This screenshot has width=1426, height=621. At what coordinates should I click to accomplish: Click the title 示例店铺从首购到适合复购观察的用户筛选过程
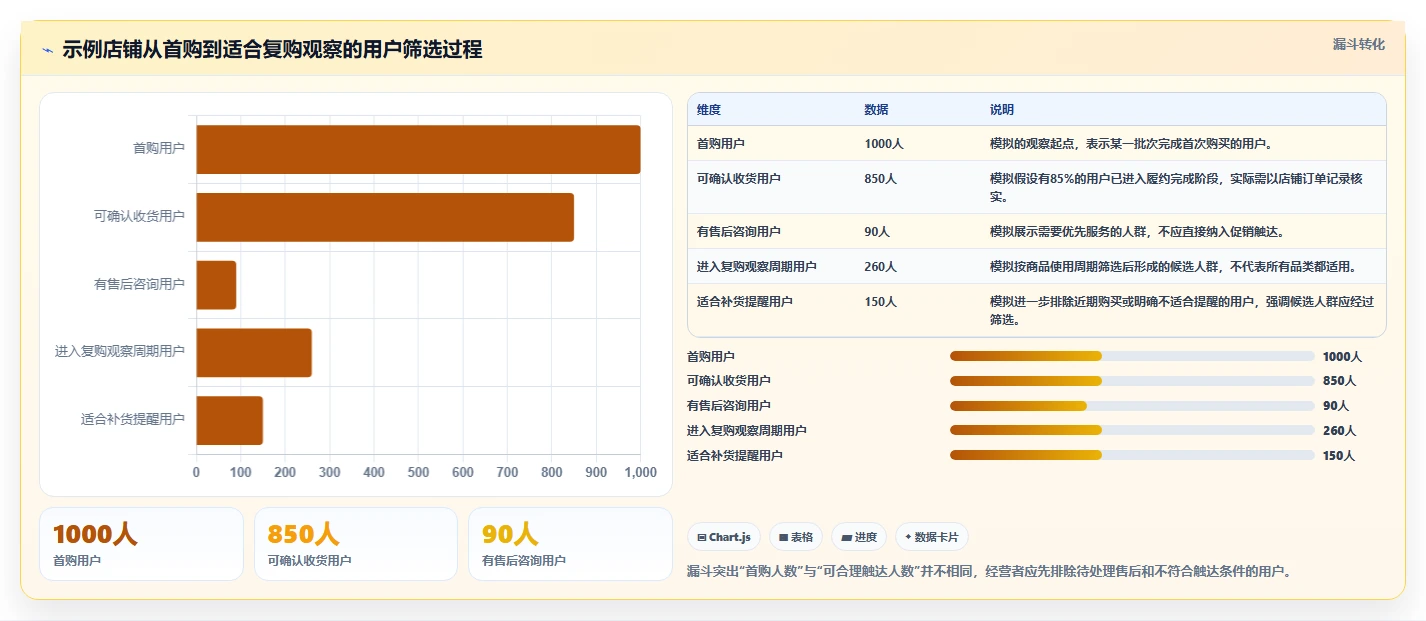(x=272, y=50)
